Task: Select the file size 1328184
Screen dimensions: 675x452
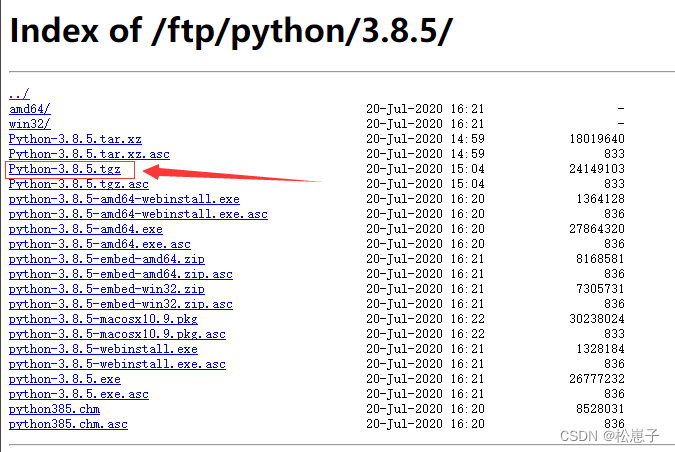Action: [600, 349]
